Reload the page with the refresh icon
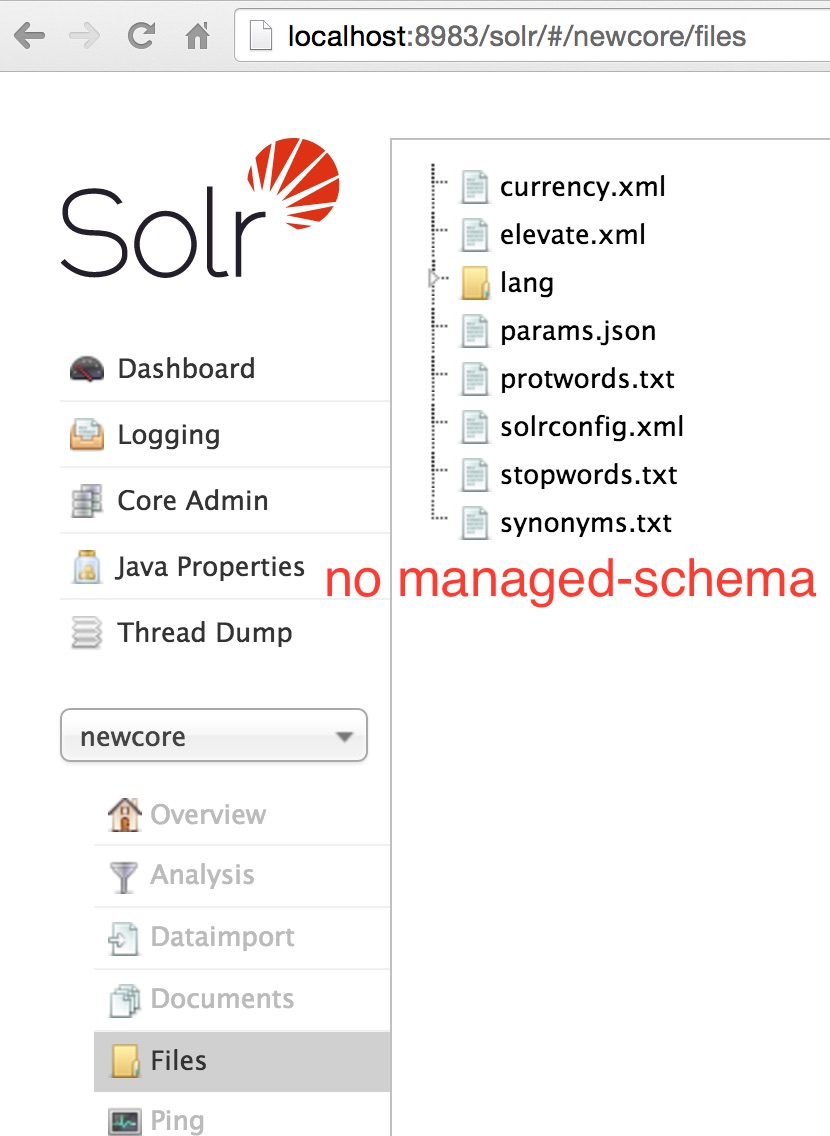830x1136 pixels. tap(141, 37)
